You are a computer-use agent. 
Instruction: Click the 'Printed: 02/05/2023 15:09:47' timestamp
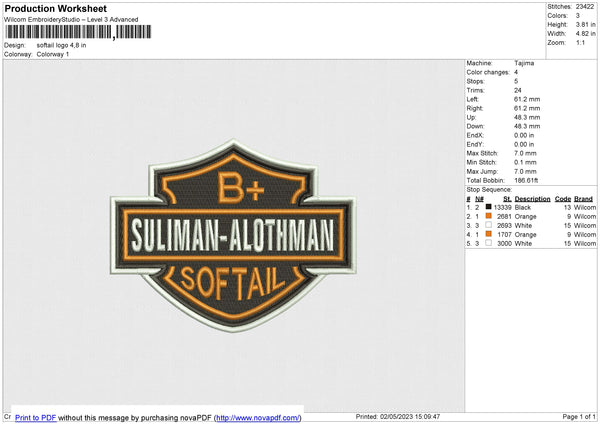point(398,416)
